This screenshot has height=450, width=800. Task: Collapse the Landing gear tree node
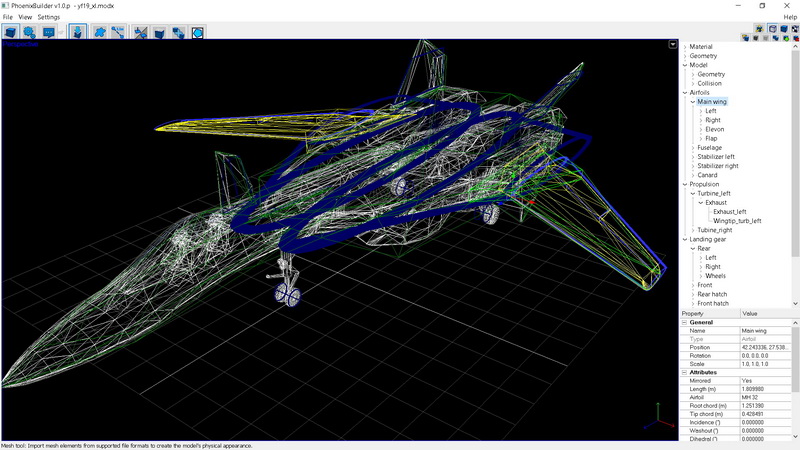[x=685, y=240]
